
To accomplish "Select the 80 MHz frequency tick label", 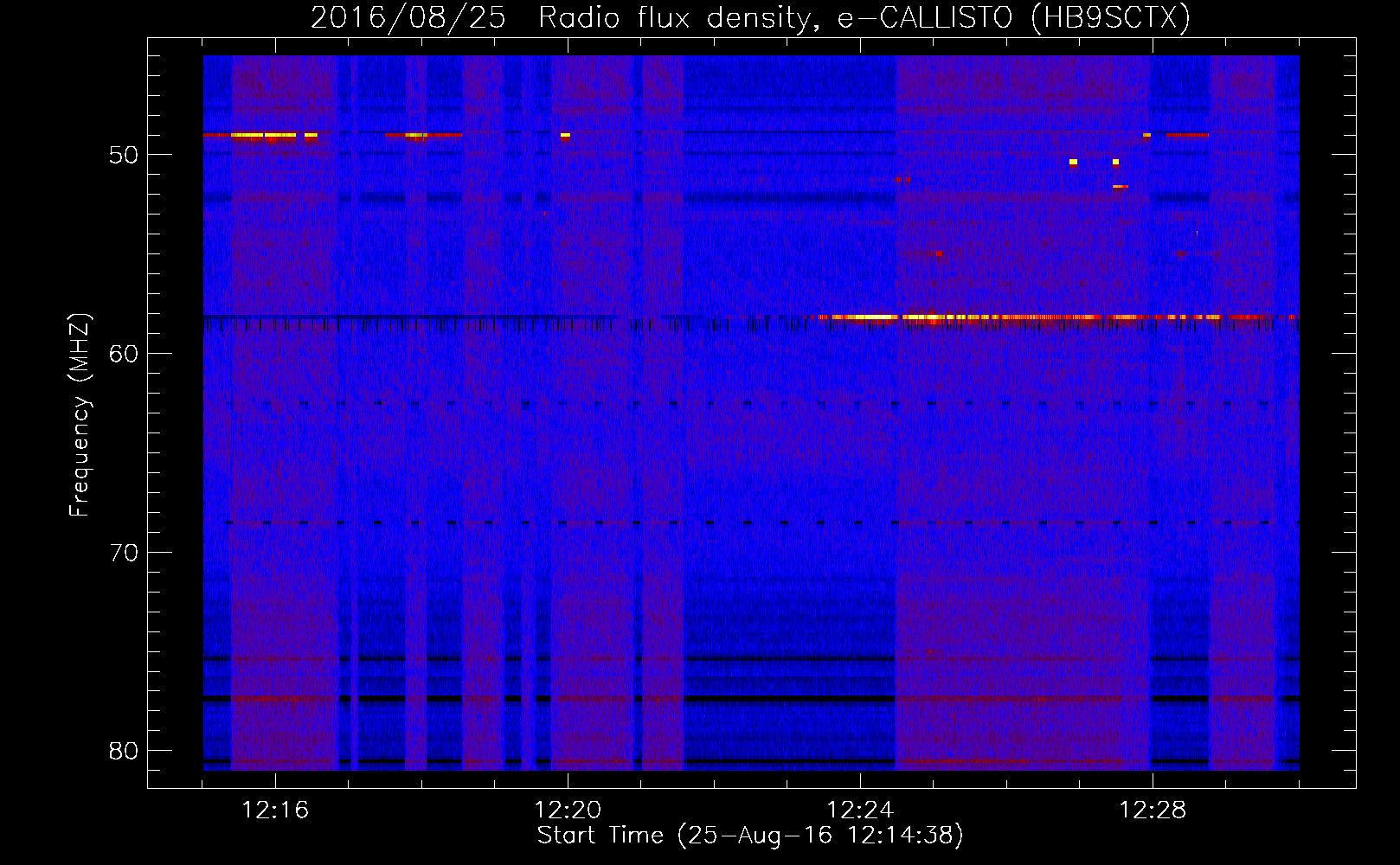I will point(123,750).
